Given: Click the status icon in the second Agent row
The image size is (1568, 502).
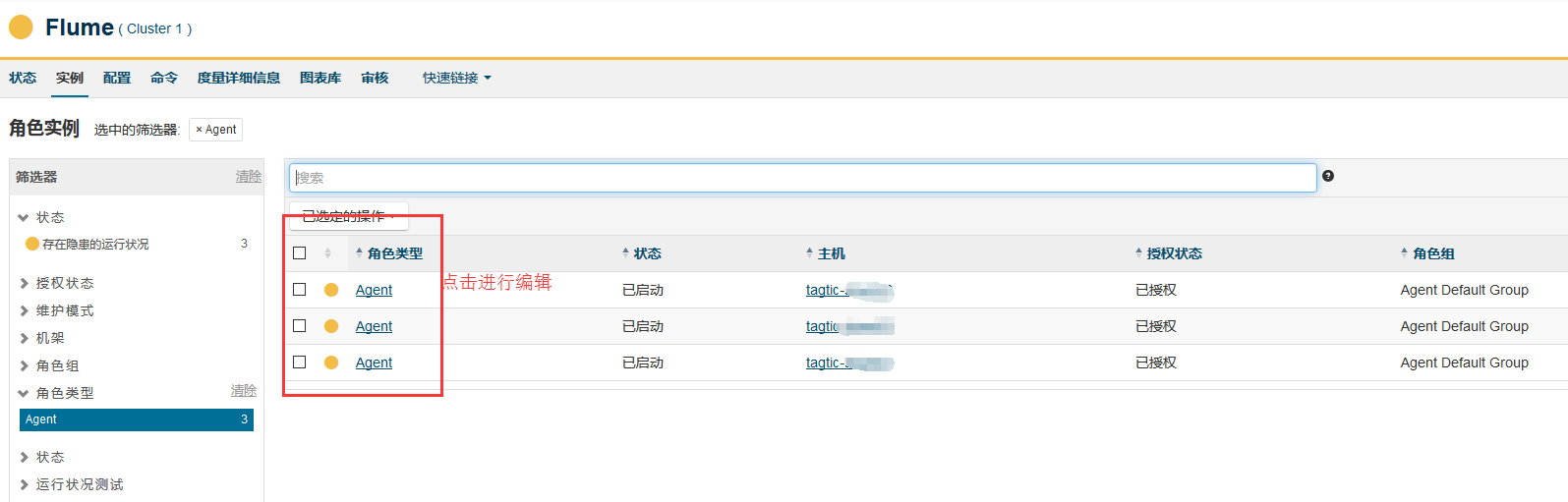Looking at the screenshot, I should [331, 326].
